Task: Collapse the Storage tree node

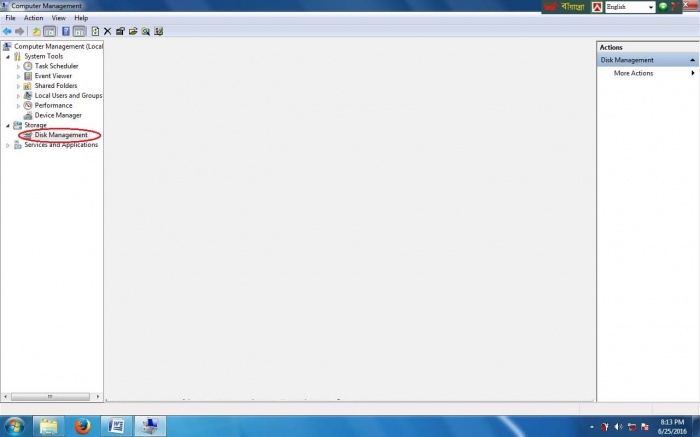Action: click(8, 125)
